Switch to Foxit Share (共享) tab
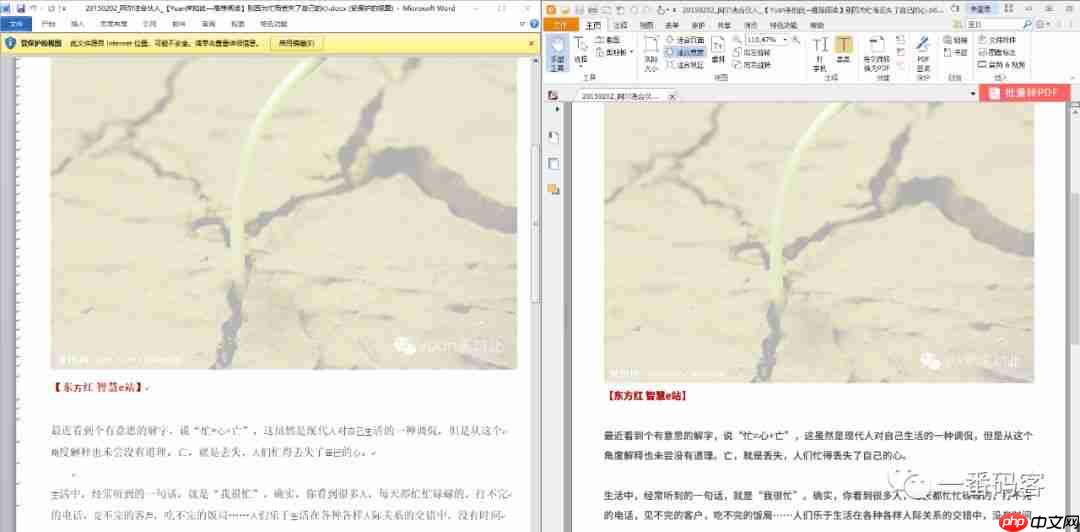The width and height of the screenshot is (1080, 532). 725,25
